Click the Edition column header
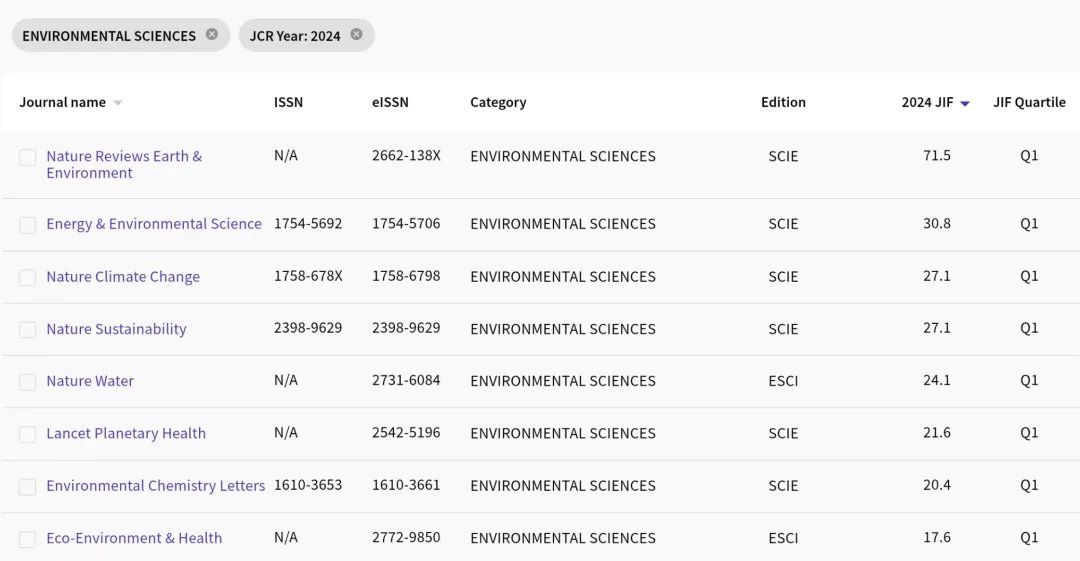The height and width of the screenshot is (561, 1080). (783, 102)
